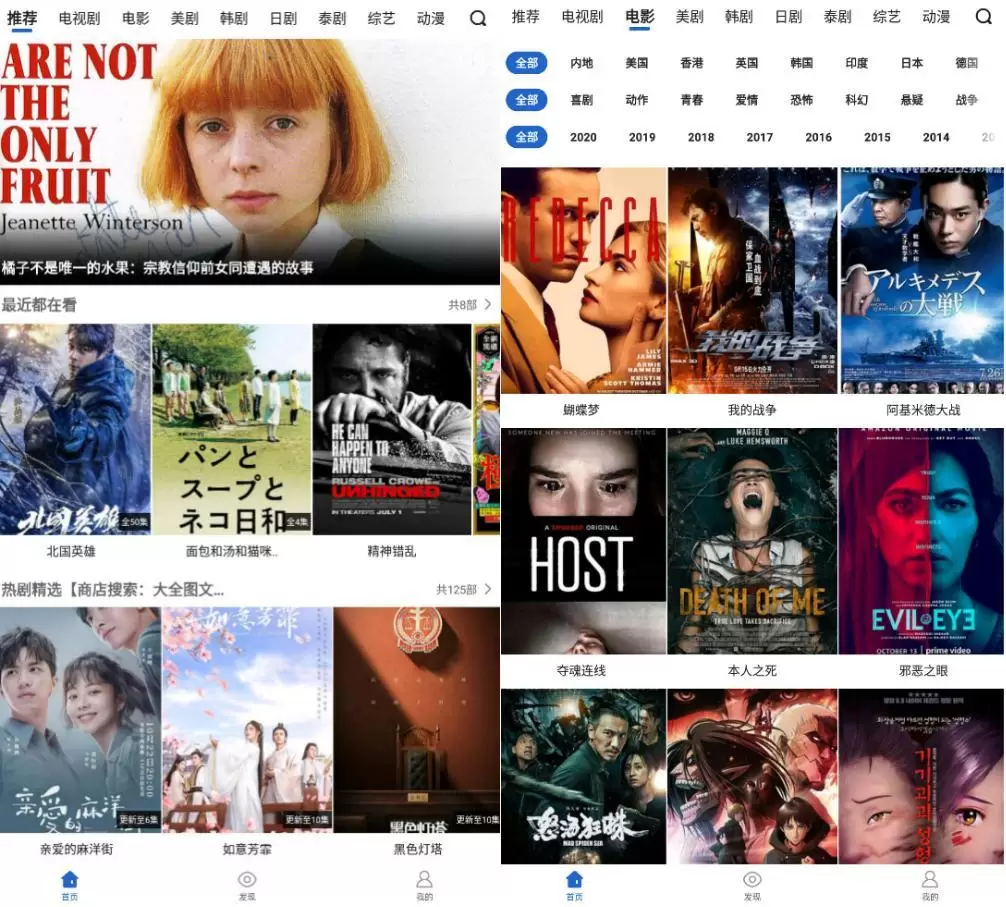Filter movies by 德国 region

pos(967,63)
